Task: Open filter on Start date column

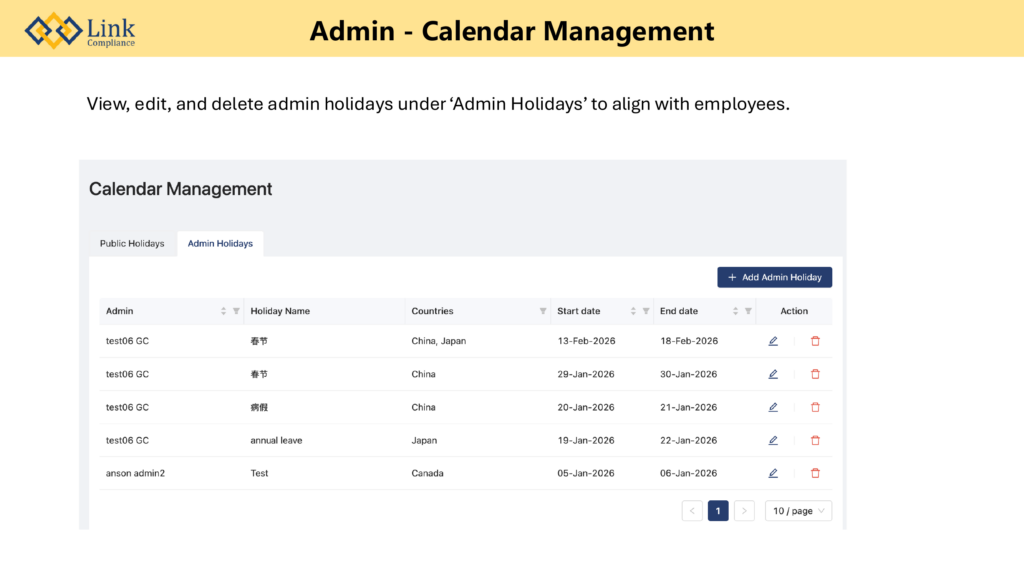Action: pyautogui.click(x=646, y=311)
